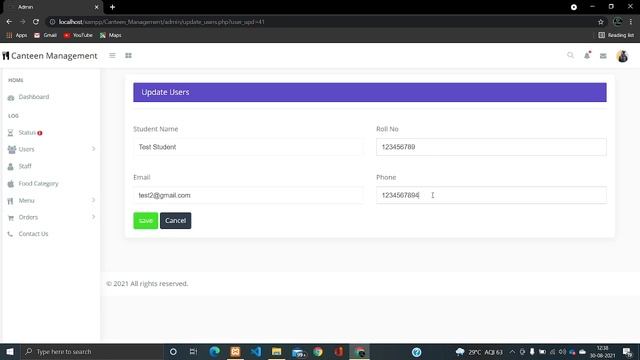Screen dimensions: 640x360
Task: Open the YouTube bookmark
Action: pyautogui.click(x=78, y=35)
